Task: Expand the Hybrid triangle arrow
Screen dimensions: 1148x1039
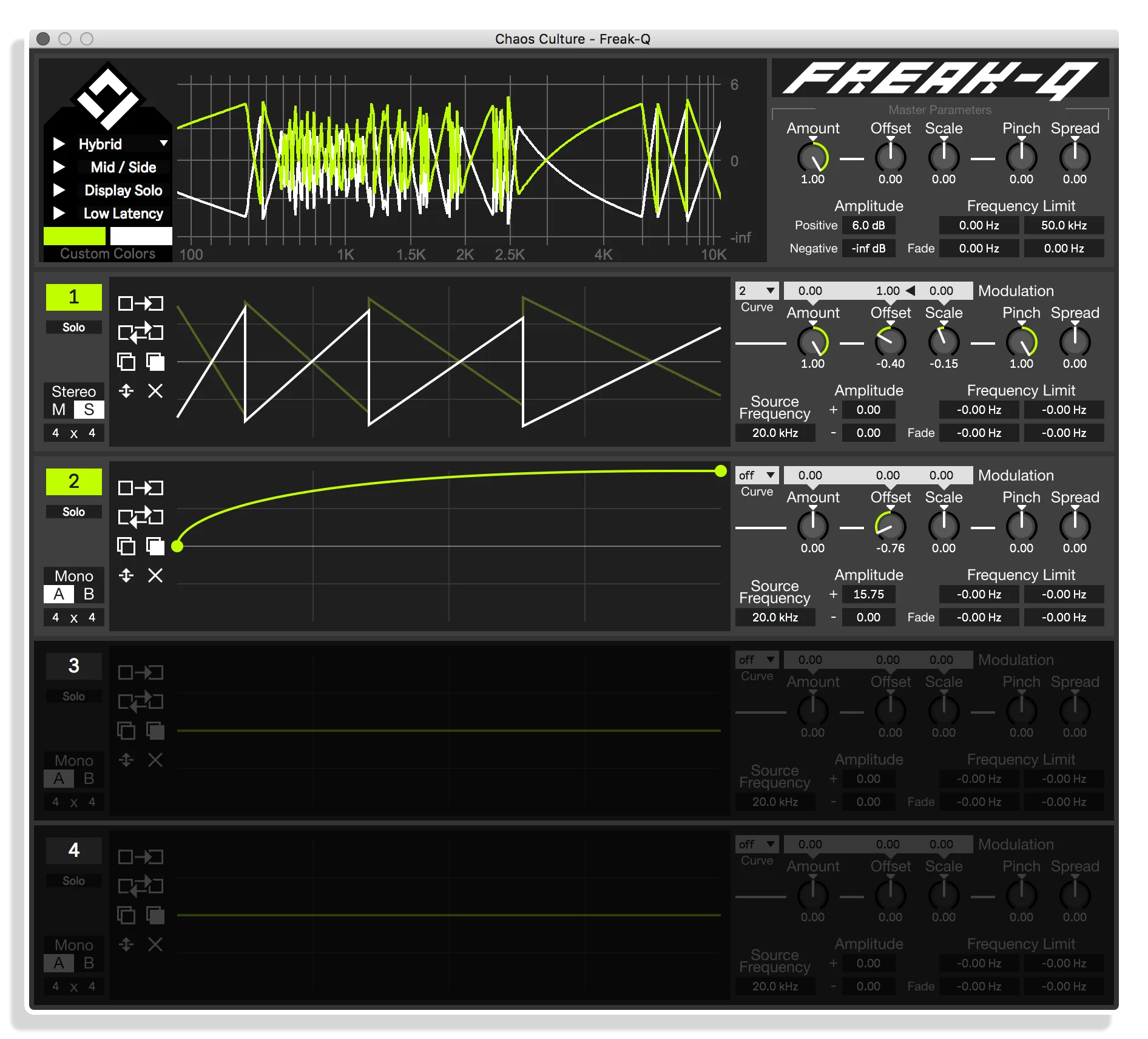Action: click(x=59, y=144)
